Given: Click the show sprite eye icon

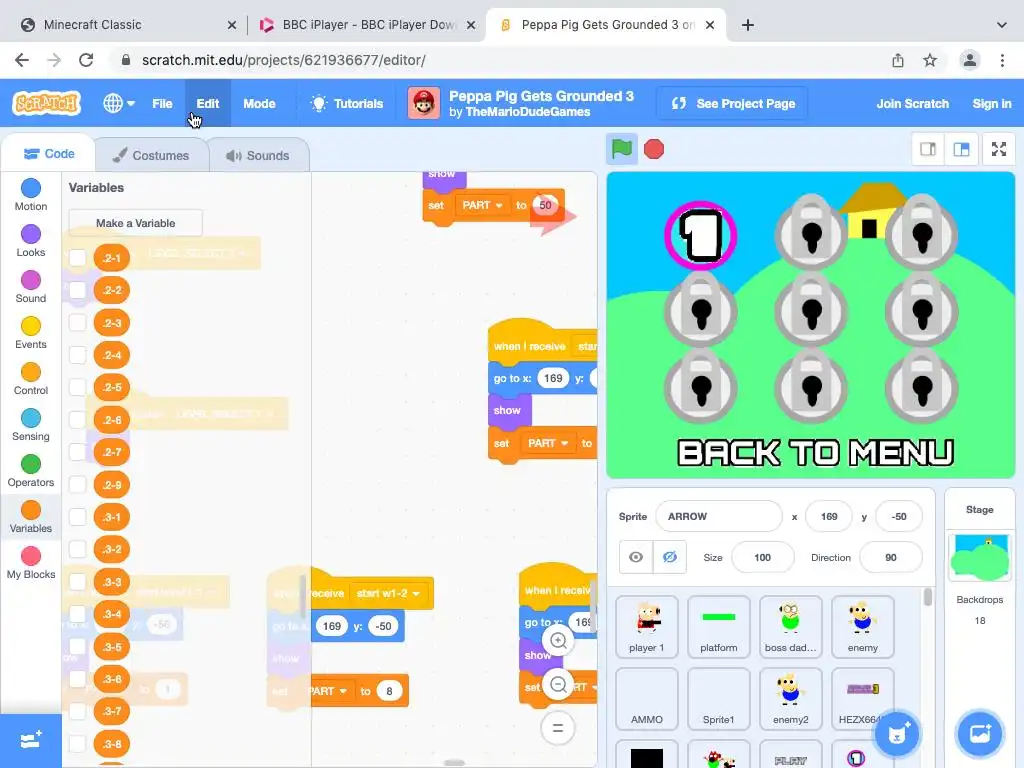Looking at the screenshot, I should click(x=635, y=557).
